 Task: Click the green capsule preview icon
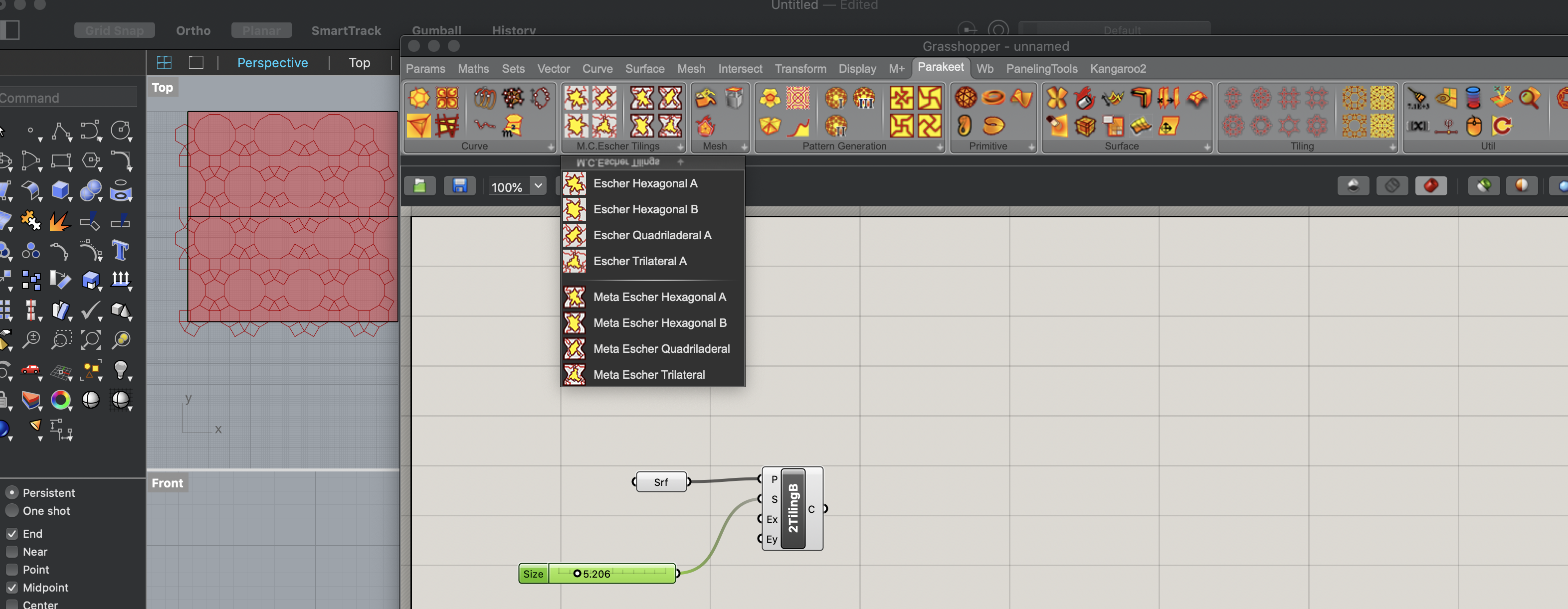pos(1484,185)
